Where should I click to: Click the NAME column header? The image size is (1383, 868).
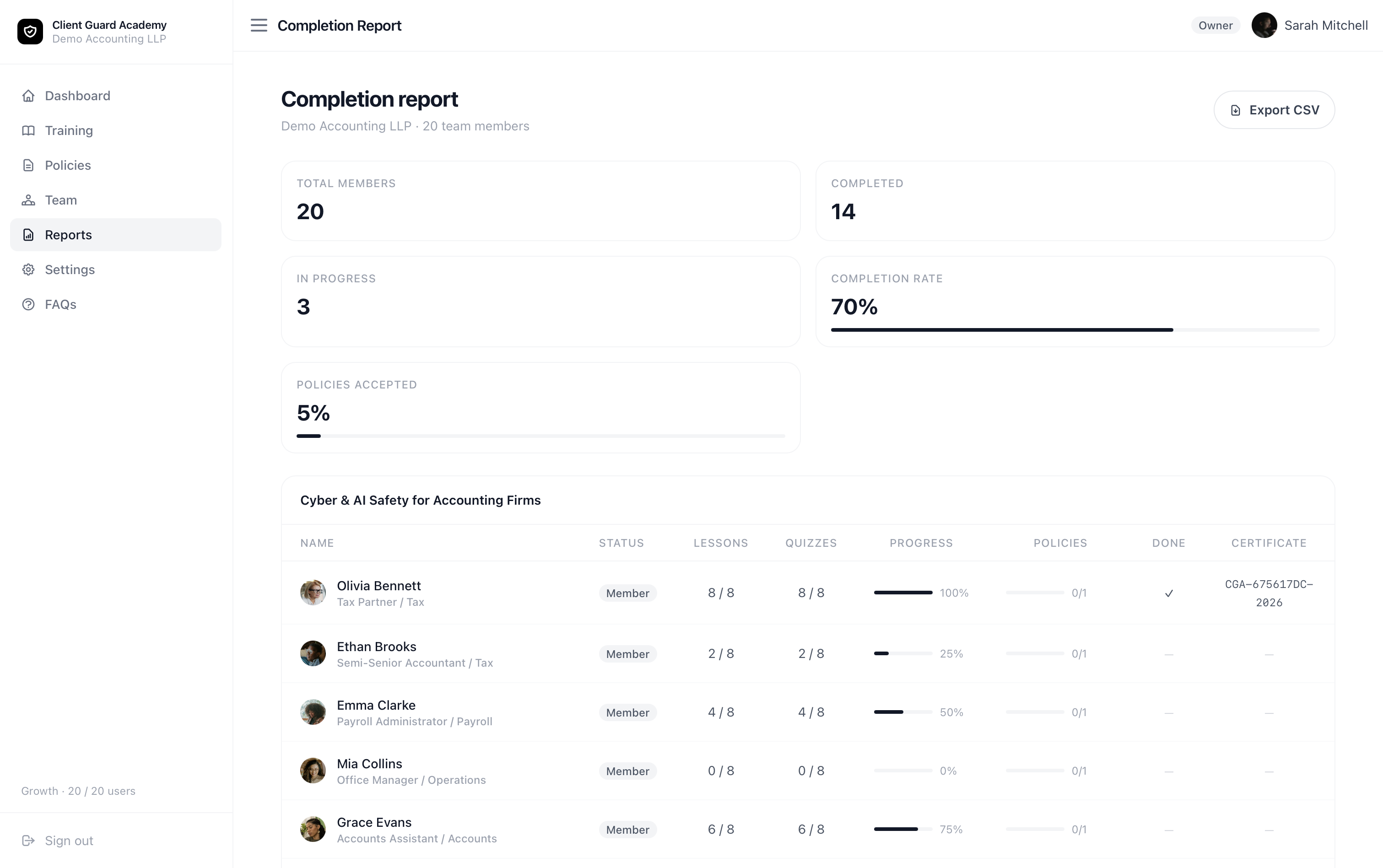317,543
